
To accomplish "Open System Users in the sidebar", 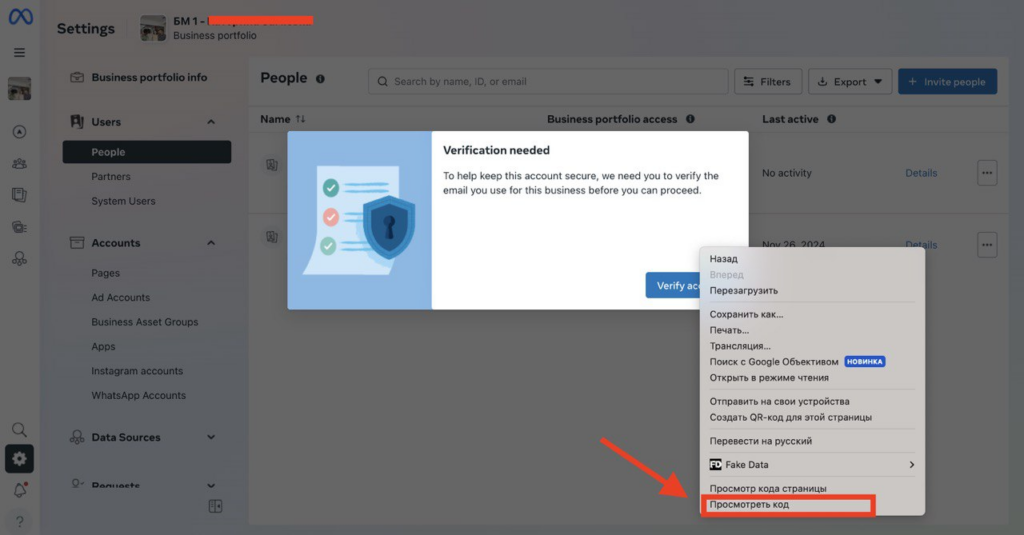I will (x=123, y=201).
